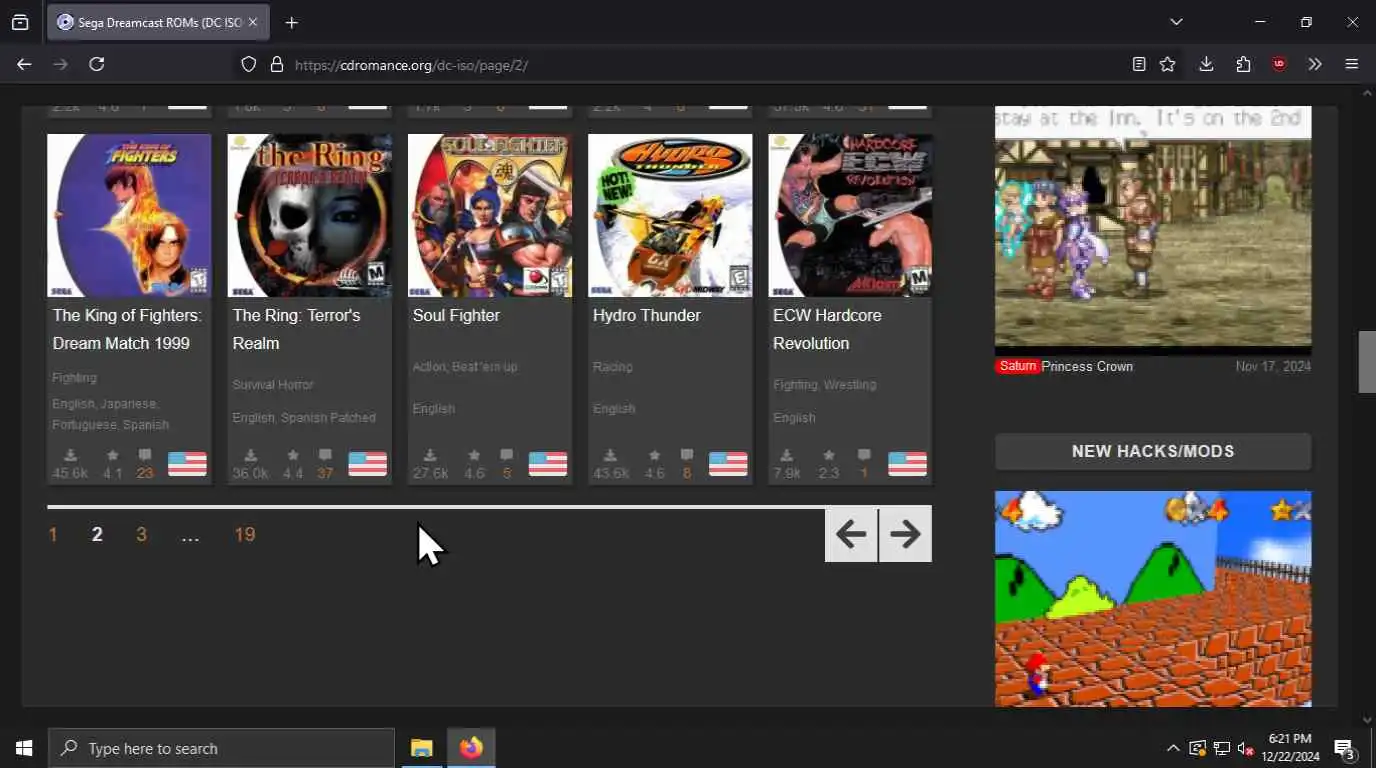Open a new browser tab

pyautogui.click(x=291, y=22)
